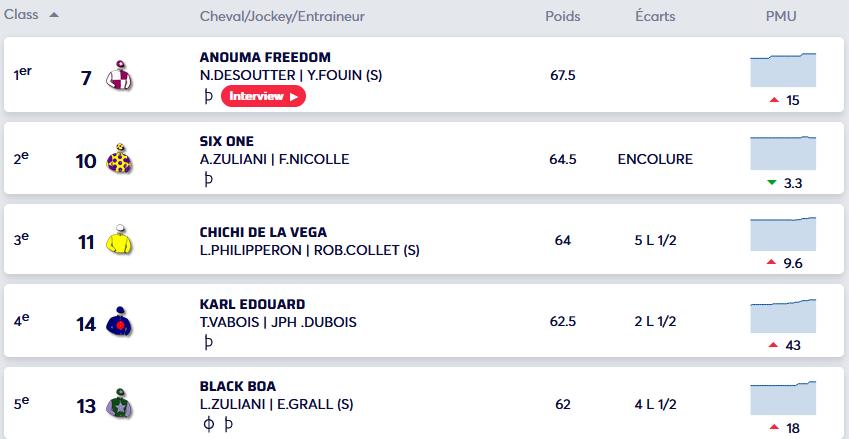This screenshot has height=439, width=849.
Task: Click the Cheval/Jockey/Entraineur column header
Action: [282, 16]
